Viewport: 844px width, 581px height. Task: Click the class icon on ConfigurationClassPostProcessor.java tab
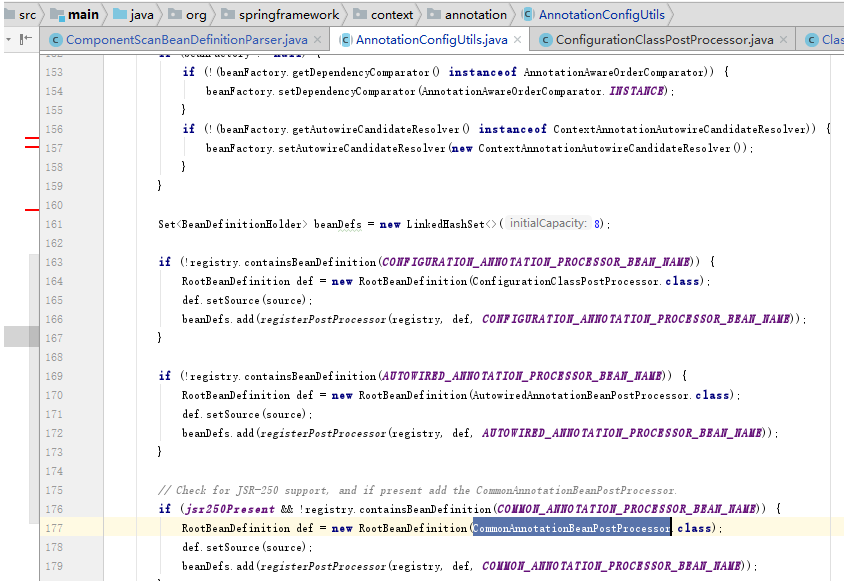(x=546, y=40)
